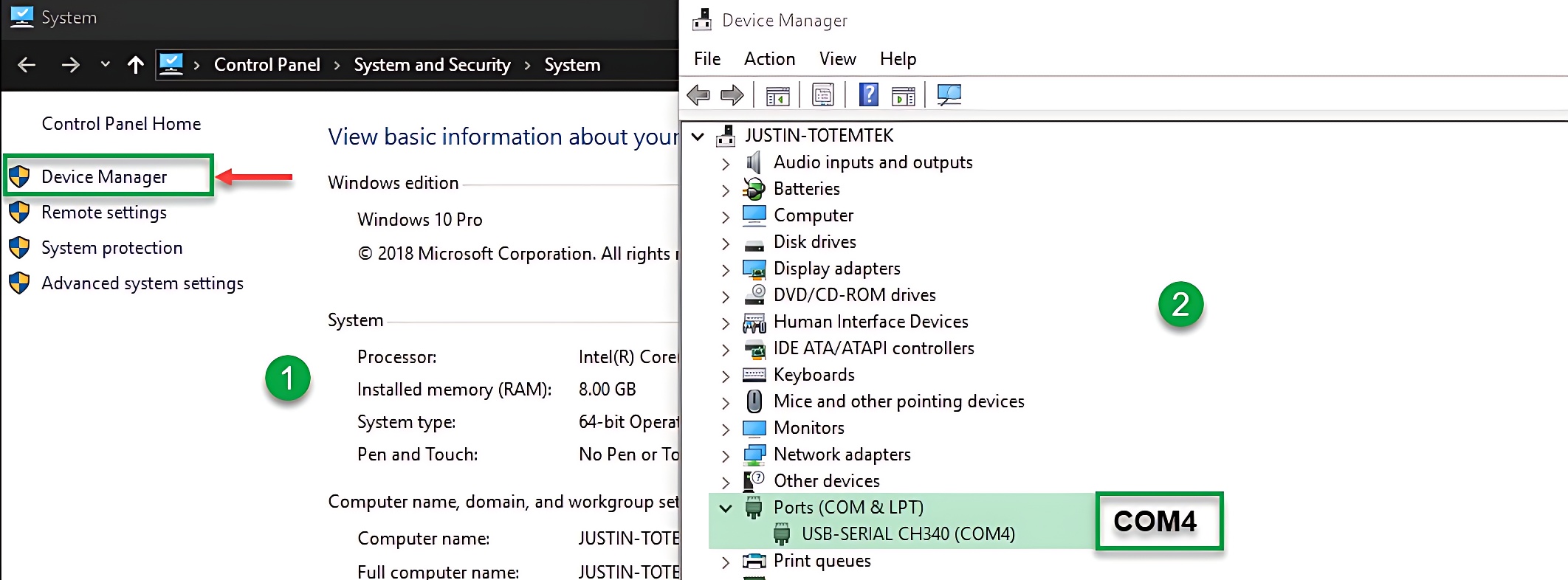Click the show/hide console tree toolbar icon

pos(777,96)
